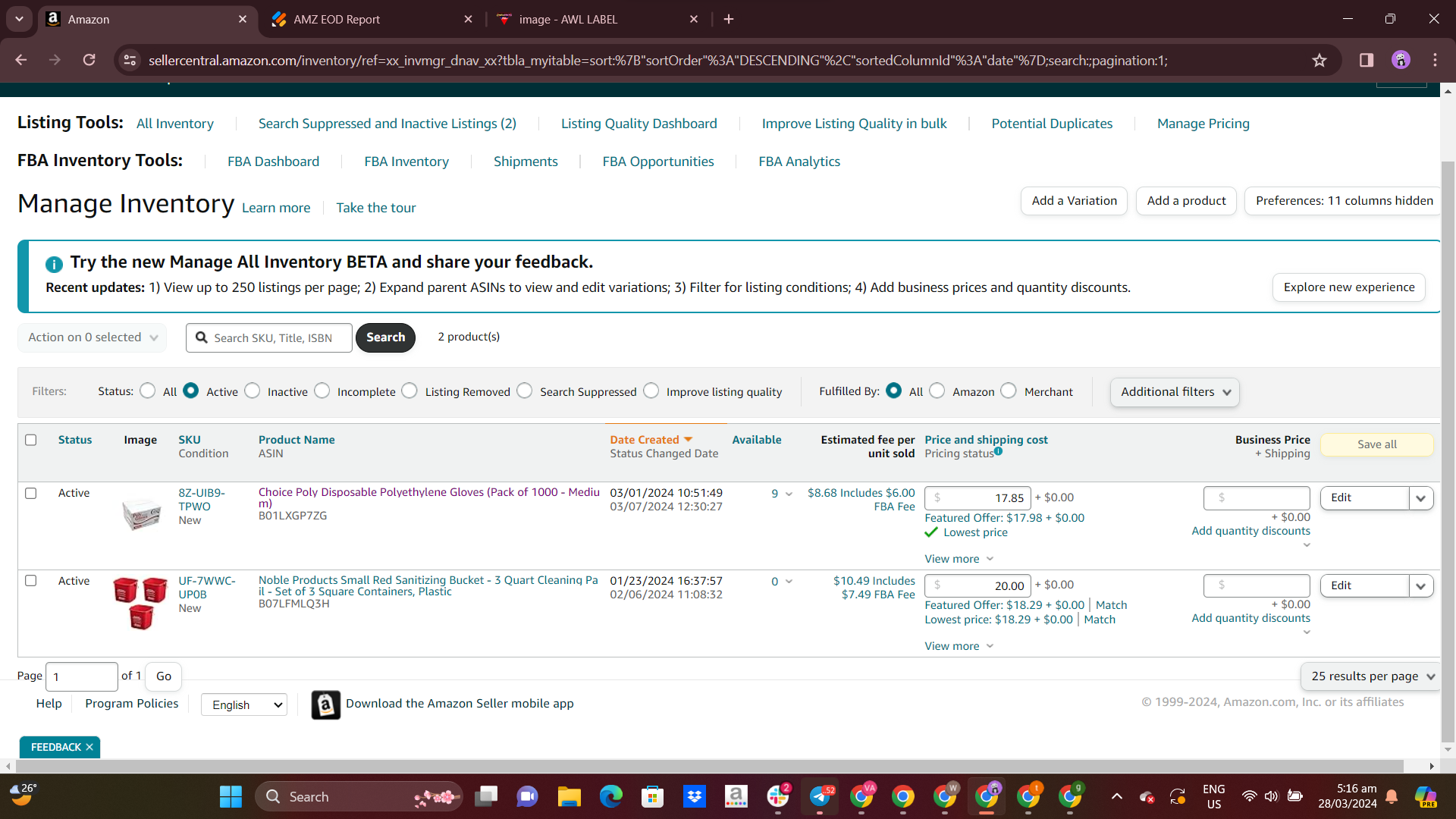The height and width of the screenshot is (819, 1456).
Task: Select the Incomplete status filter
Action: pos(322,391)
